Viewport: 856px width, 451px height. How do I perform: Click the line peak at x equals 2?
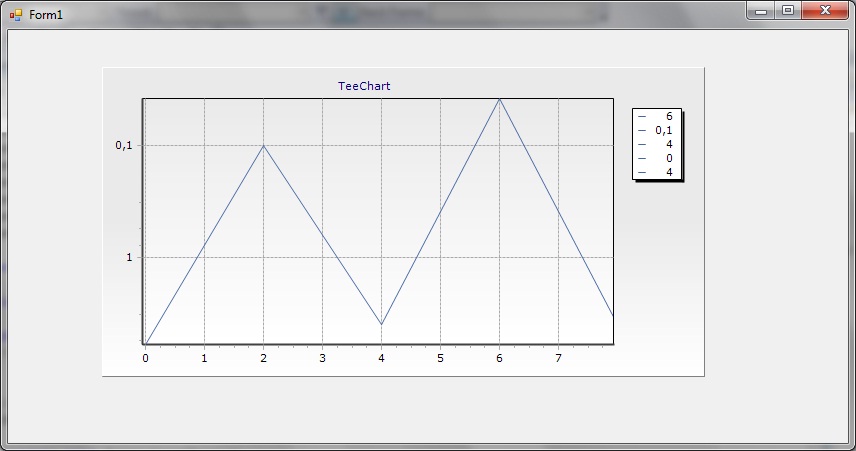263,146
